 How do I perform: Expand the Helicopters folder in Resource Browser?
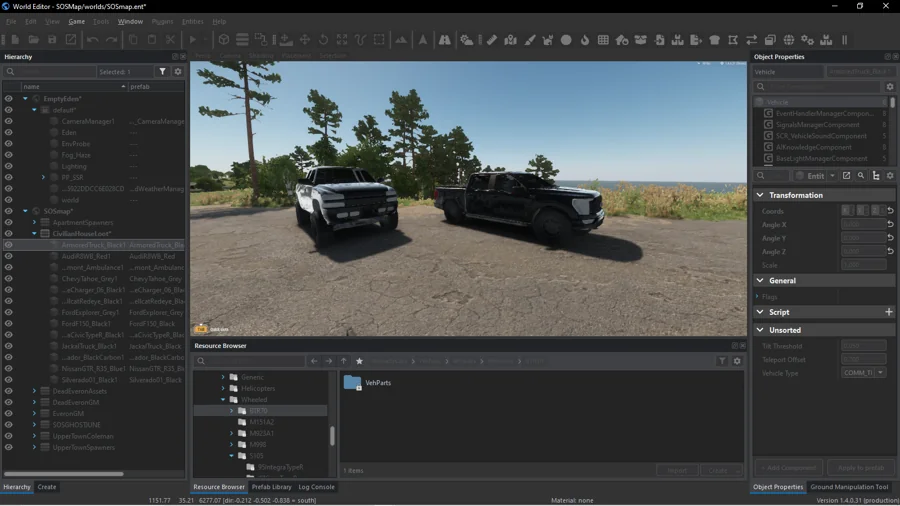[x=223, y=388]
